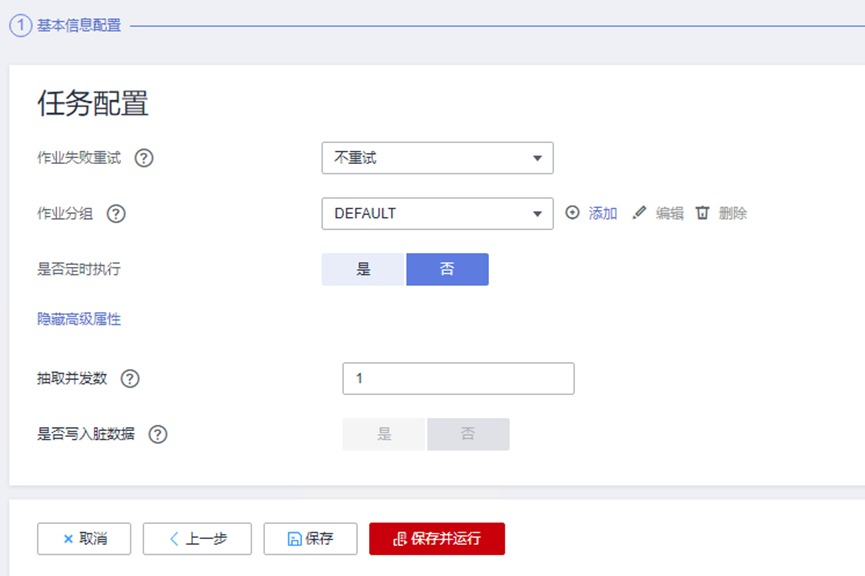
Task: Go back with the 上一步 button
Action: click(197, 538)
